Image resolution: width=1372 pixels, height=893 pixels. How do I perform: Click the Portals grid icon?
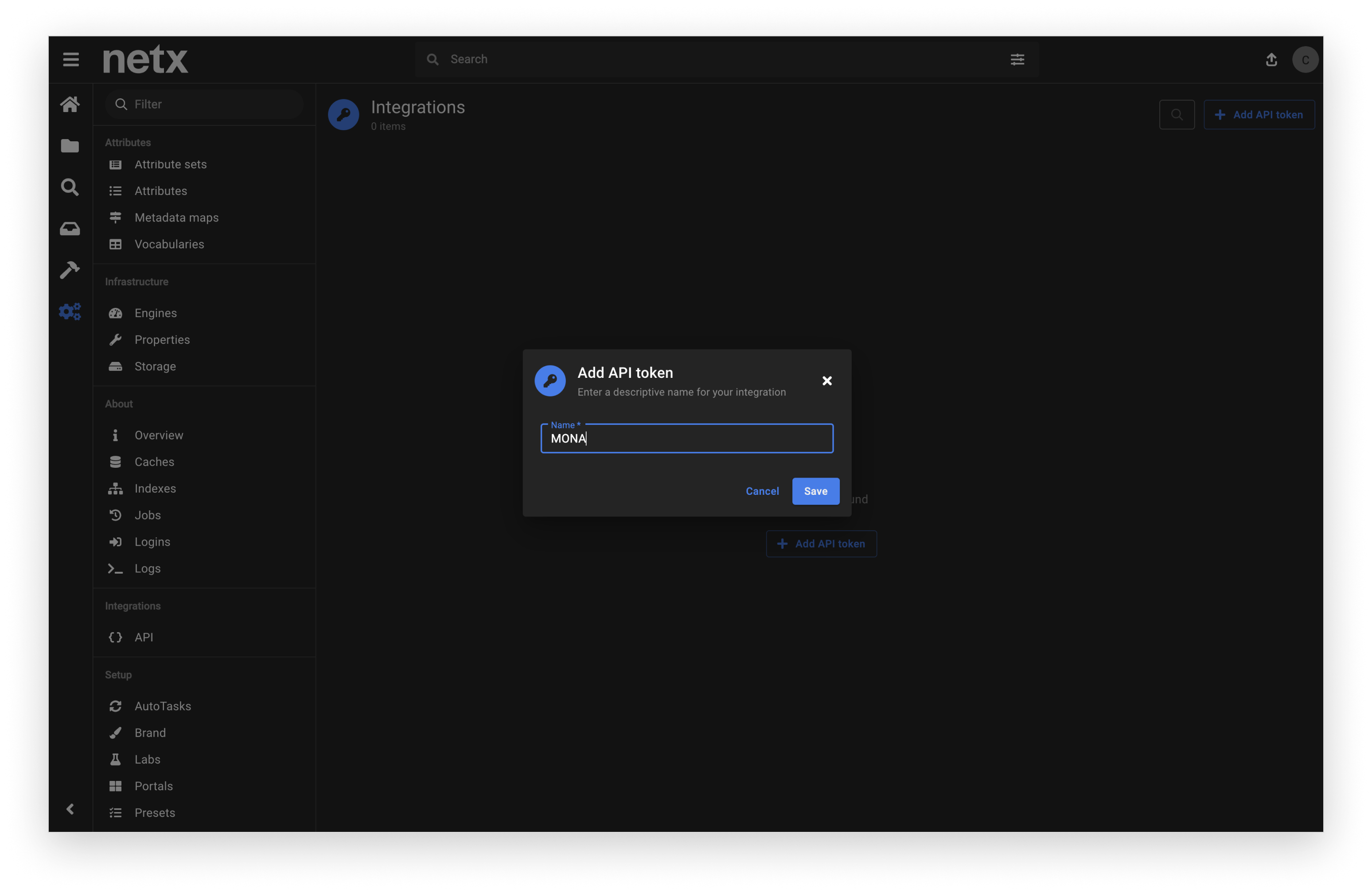pyautogui.click(x=115, y=786)
